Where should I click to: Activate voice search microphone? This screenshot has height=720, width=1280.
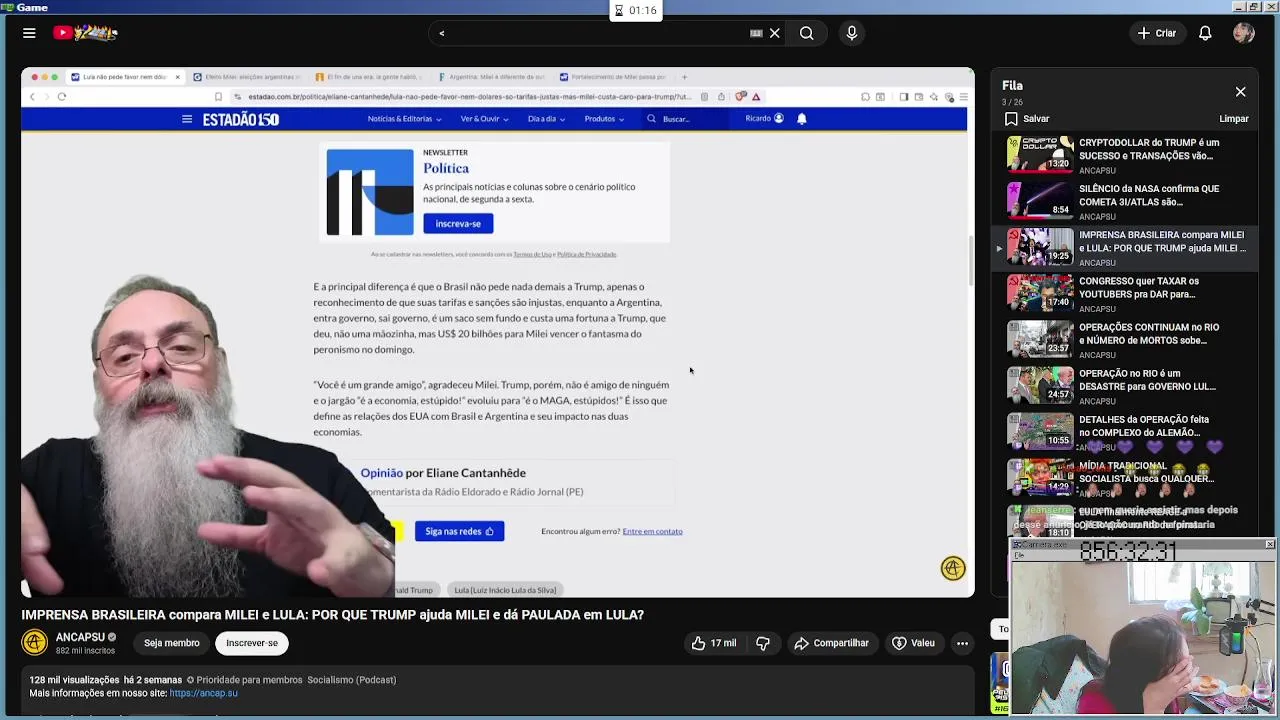[x=852, y=33]
